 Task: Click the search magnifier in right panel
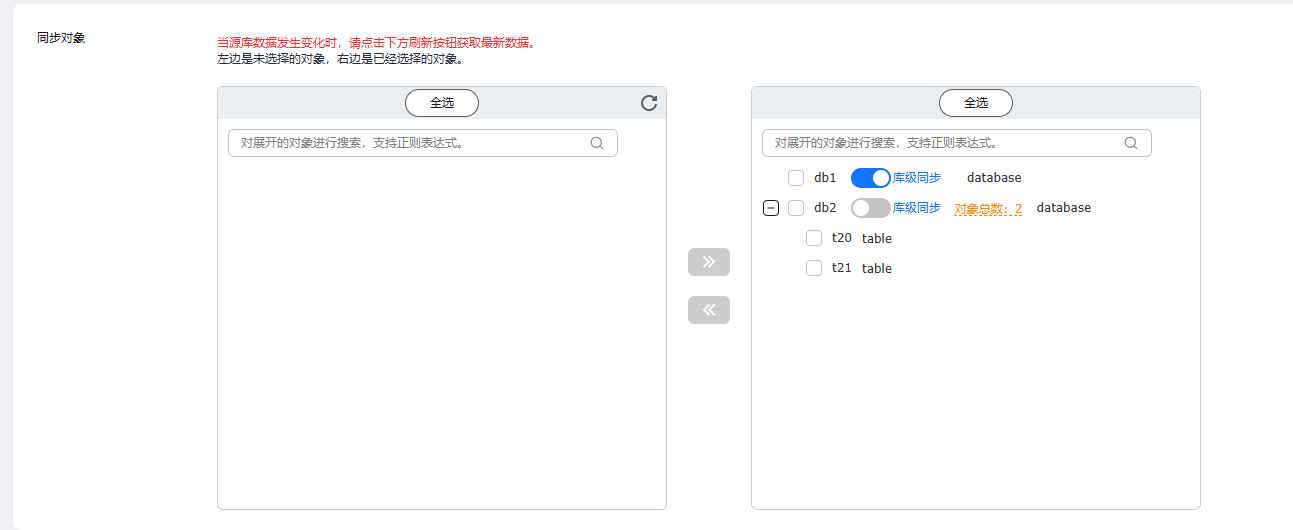(1131, 143)
